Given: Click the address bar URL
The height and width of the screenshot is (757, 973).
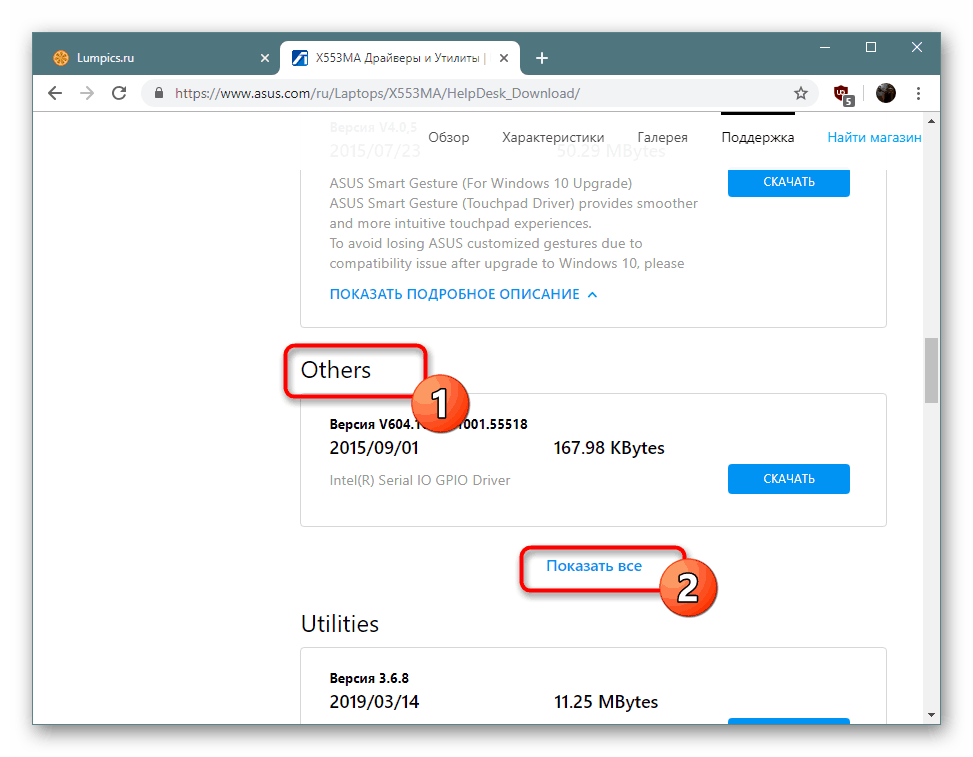Looking at the screenshot, I should pyautogui.click(x=377, y=93).
